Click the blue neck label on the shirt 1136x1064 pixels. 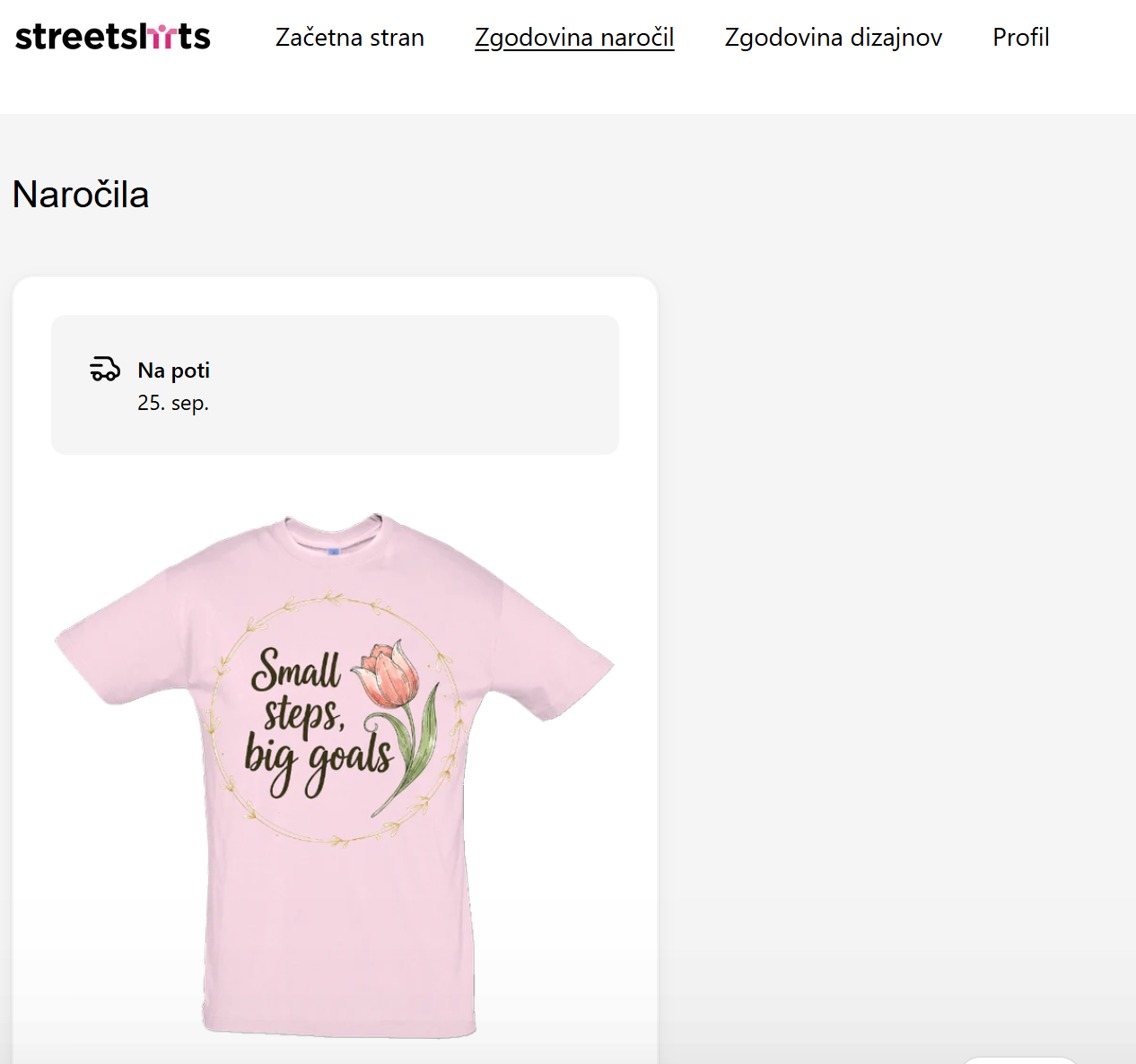pos(334,551)
